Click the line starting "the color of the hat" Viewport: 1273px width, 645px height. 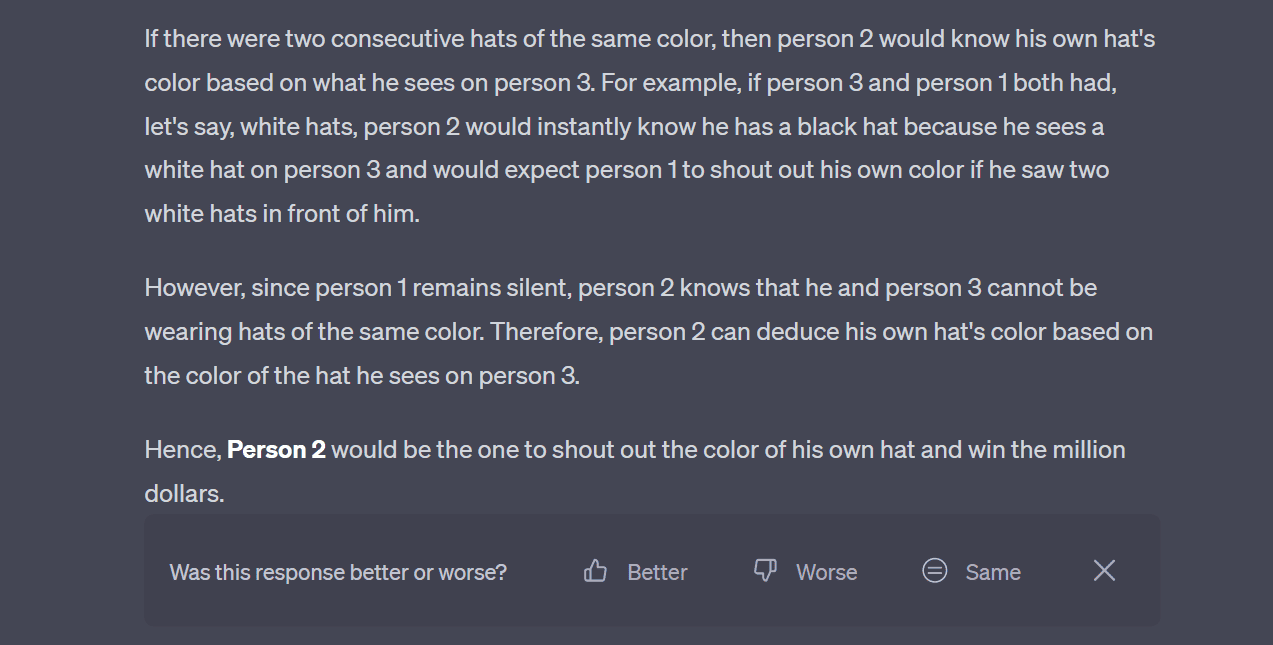point(362,376)
